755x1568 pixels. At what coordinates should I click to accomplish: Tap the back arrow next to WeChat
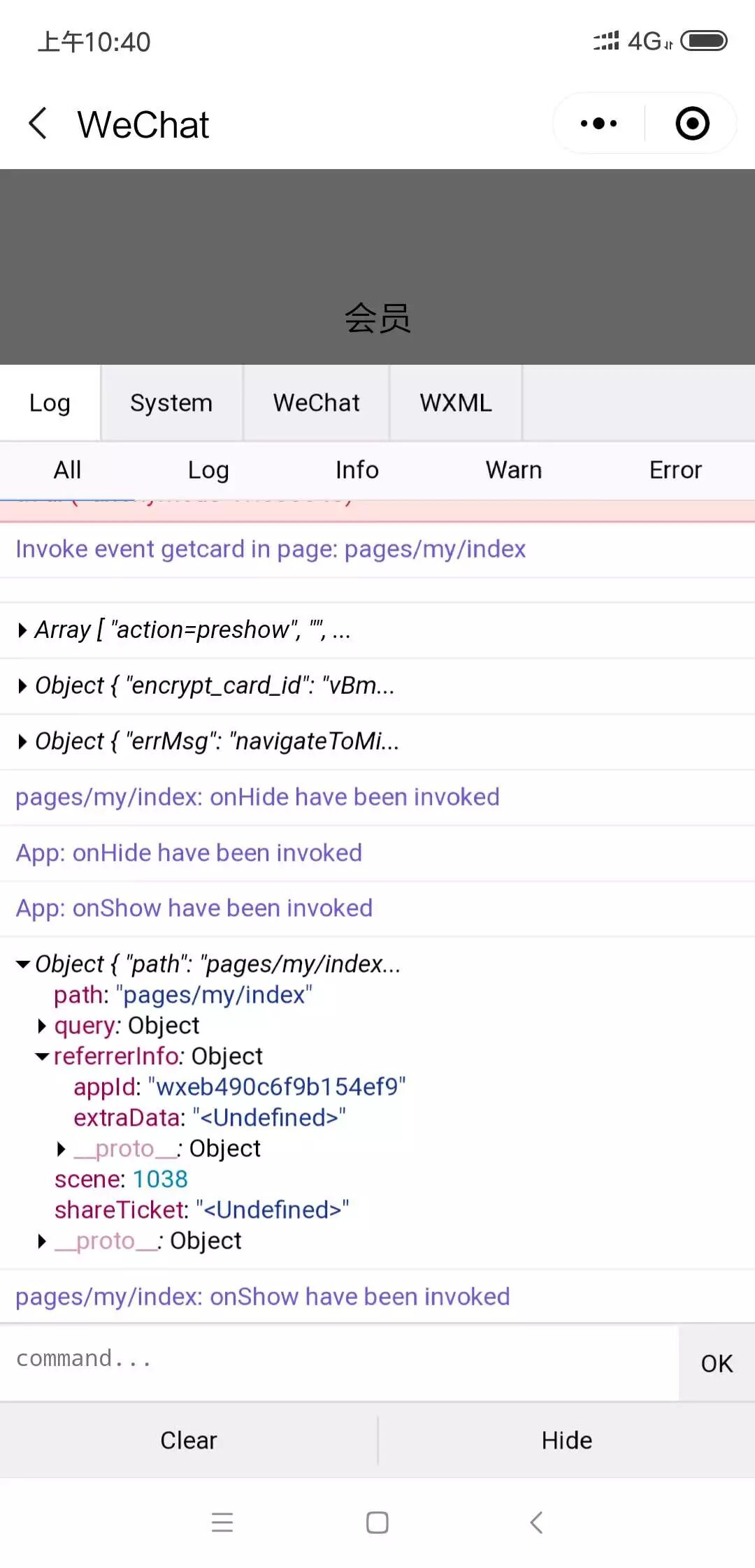(x=38, y=124)
